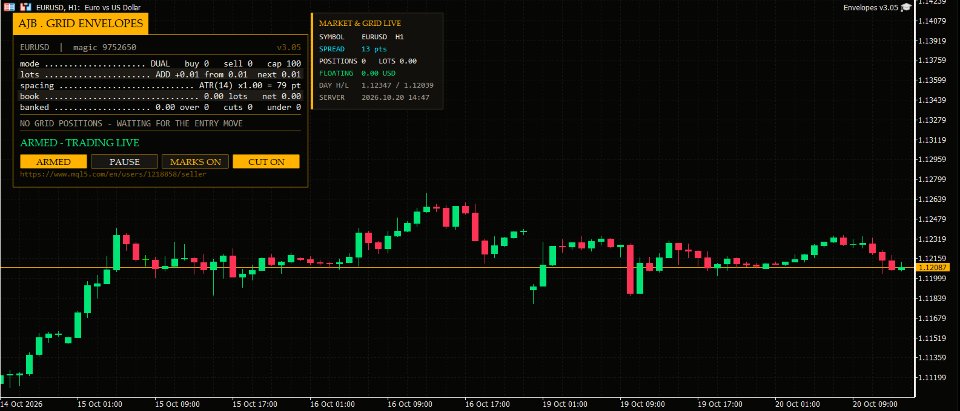
Task: Open the mql5.com seller link
Action: 113,175
